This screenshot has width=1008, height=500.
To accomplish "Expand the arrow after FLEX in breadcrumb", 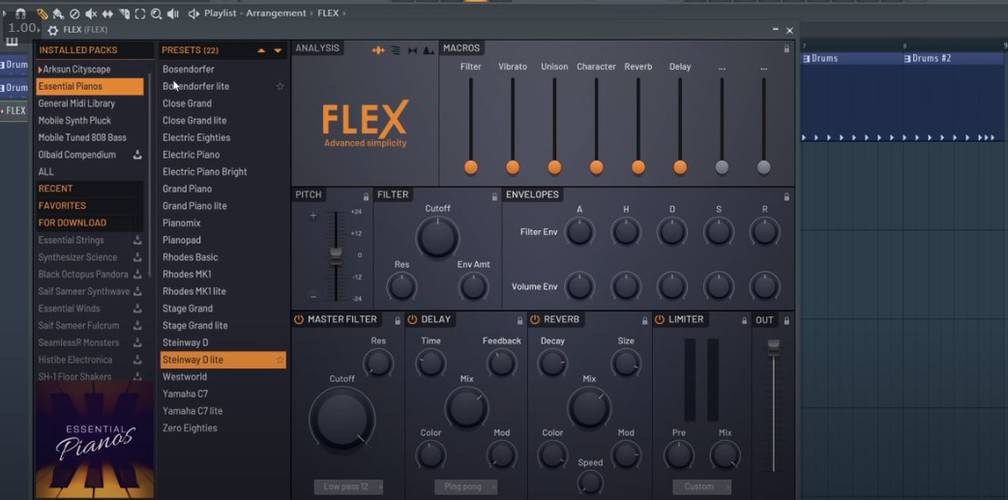I will [344, 13].
